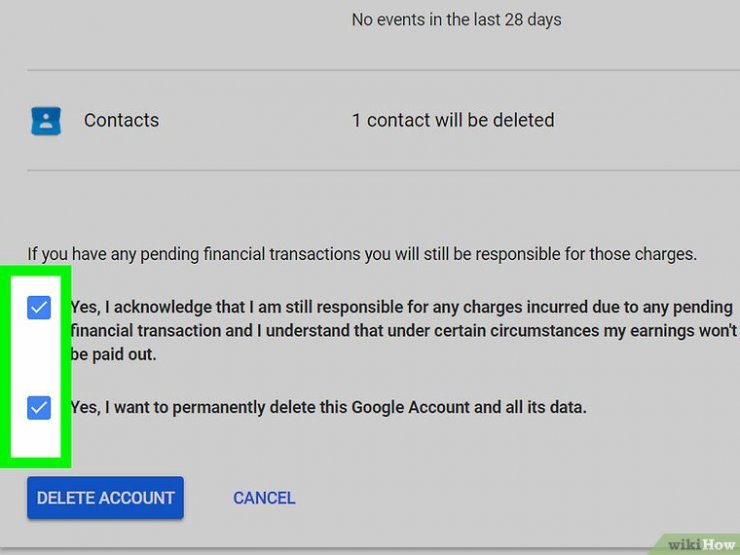Uncheck the permanently delete Google Account checkbox
The width and height of the screenshot is (740, 555).
[39, 407]
